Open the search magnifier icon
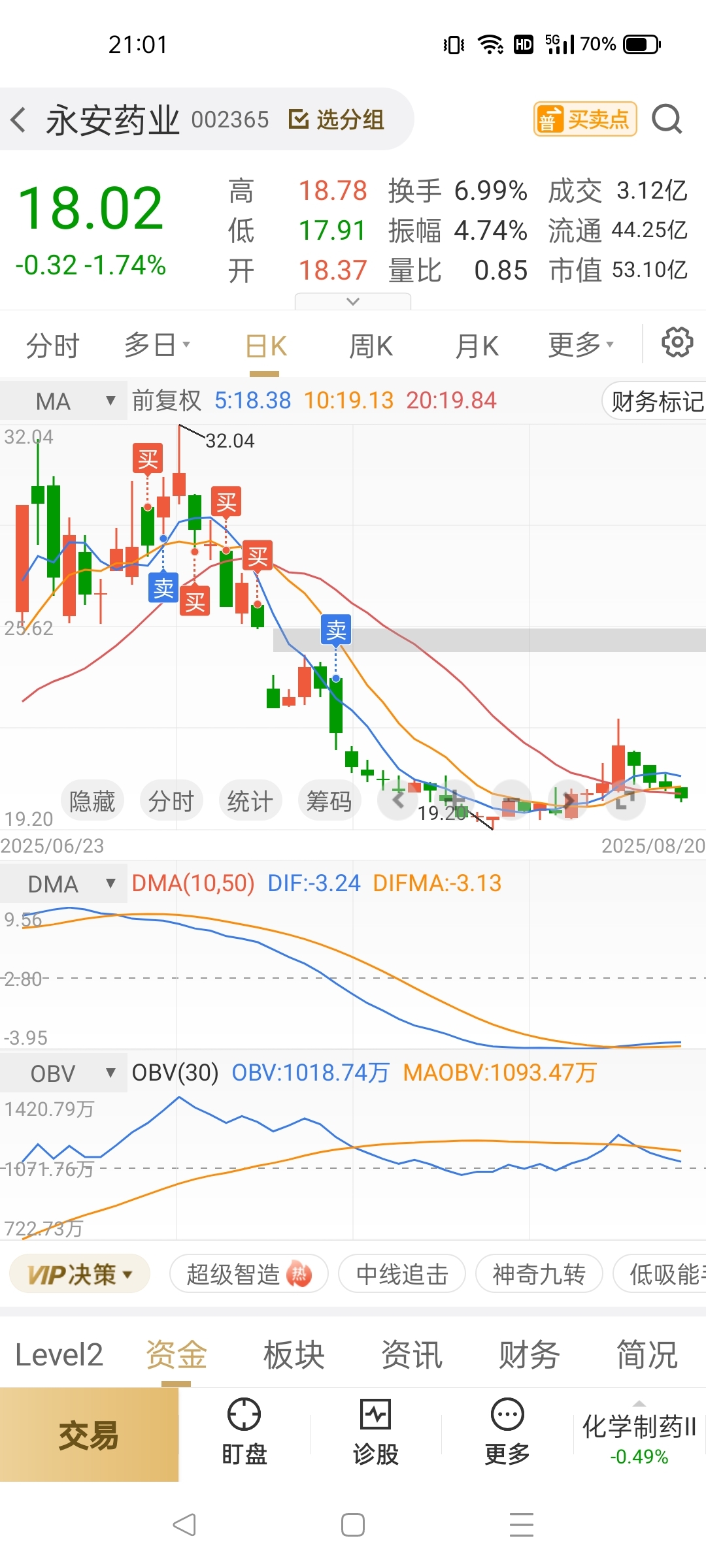This screenshot has width=706, height=1568. (x=667, y=119)
